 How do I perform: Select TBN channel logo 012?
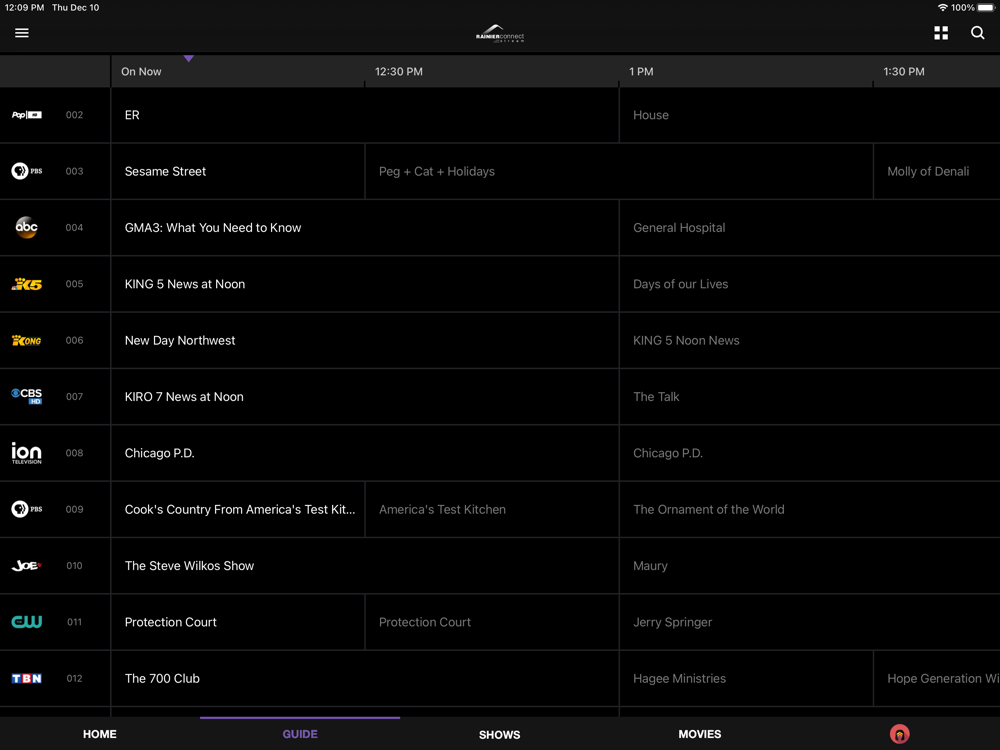(x=27, y=678)
